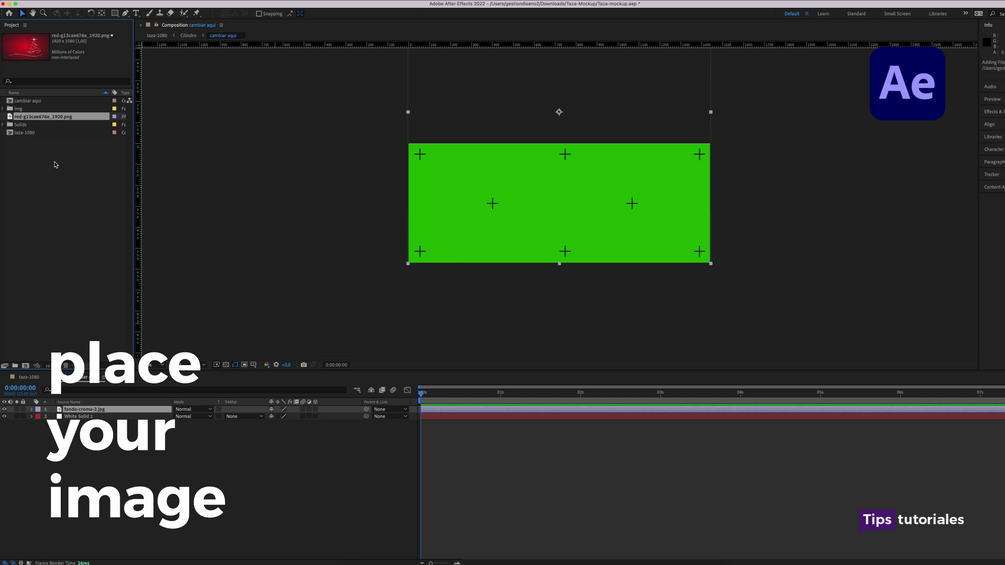Select the Rotation tool

(91, 13)
